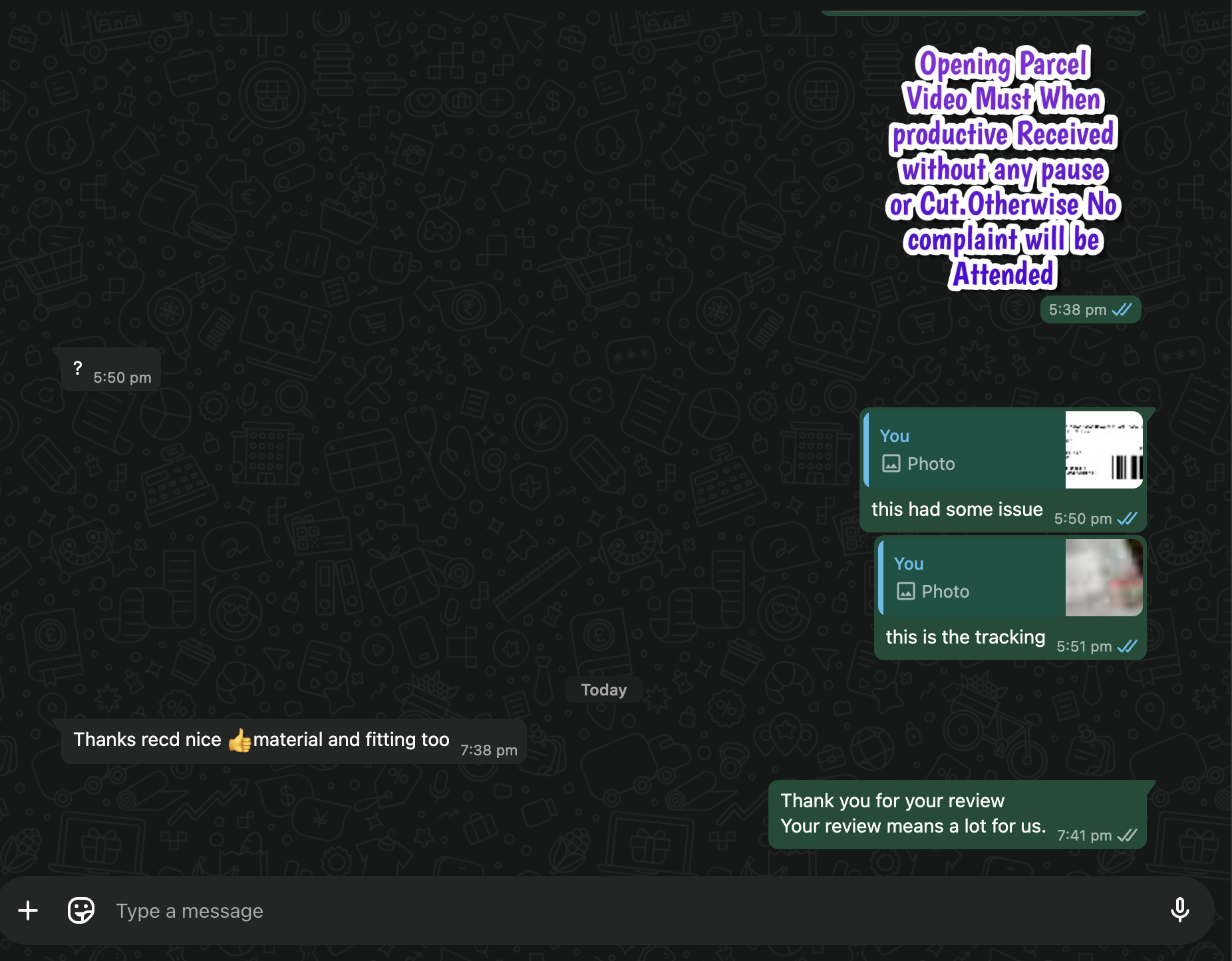This screenshot has width=1232, height=961.
Task: Click the thumbs up emoji in message
Action: click(239, 740)
